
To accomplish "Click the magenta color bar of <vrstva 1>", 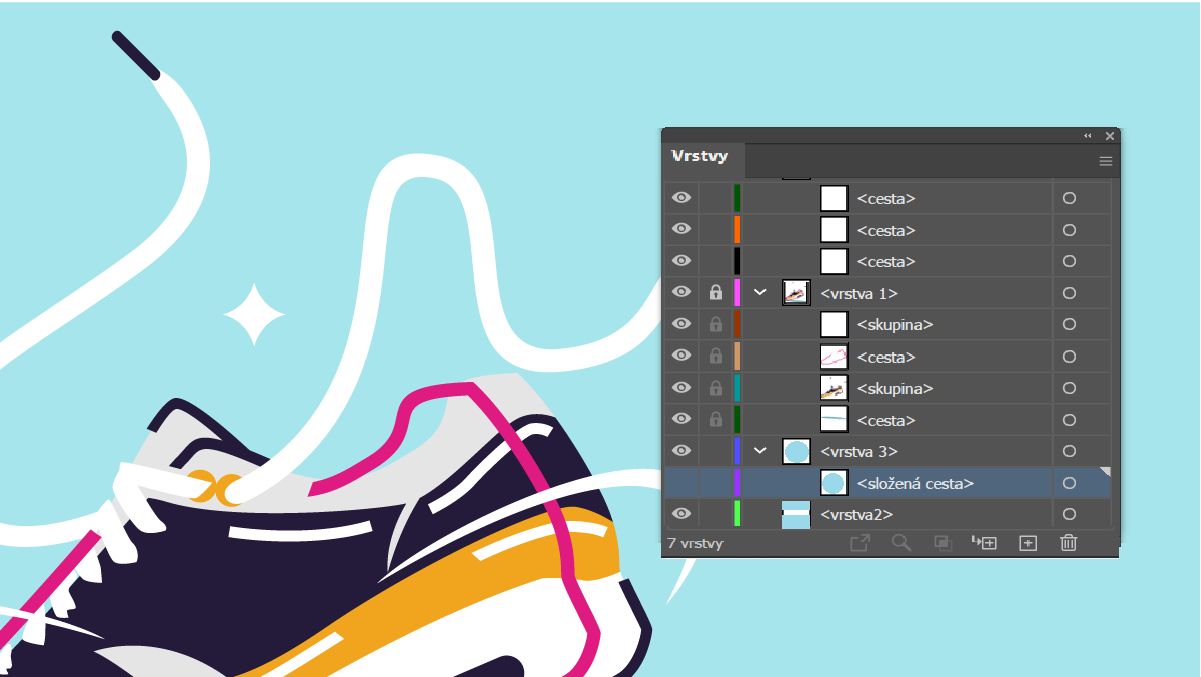I will pos(737,293).
